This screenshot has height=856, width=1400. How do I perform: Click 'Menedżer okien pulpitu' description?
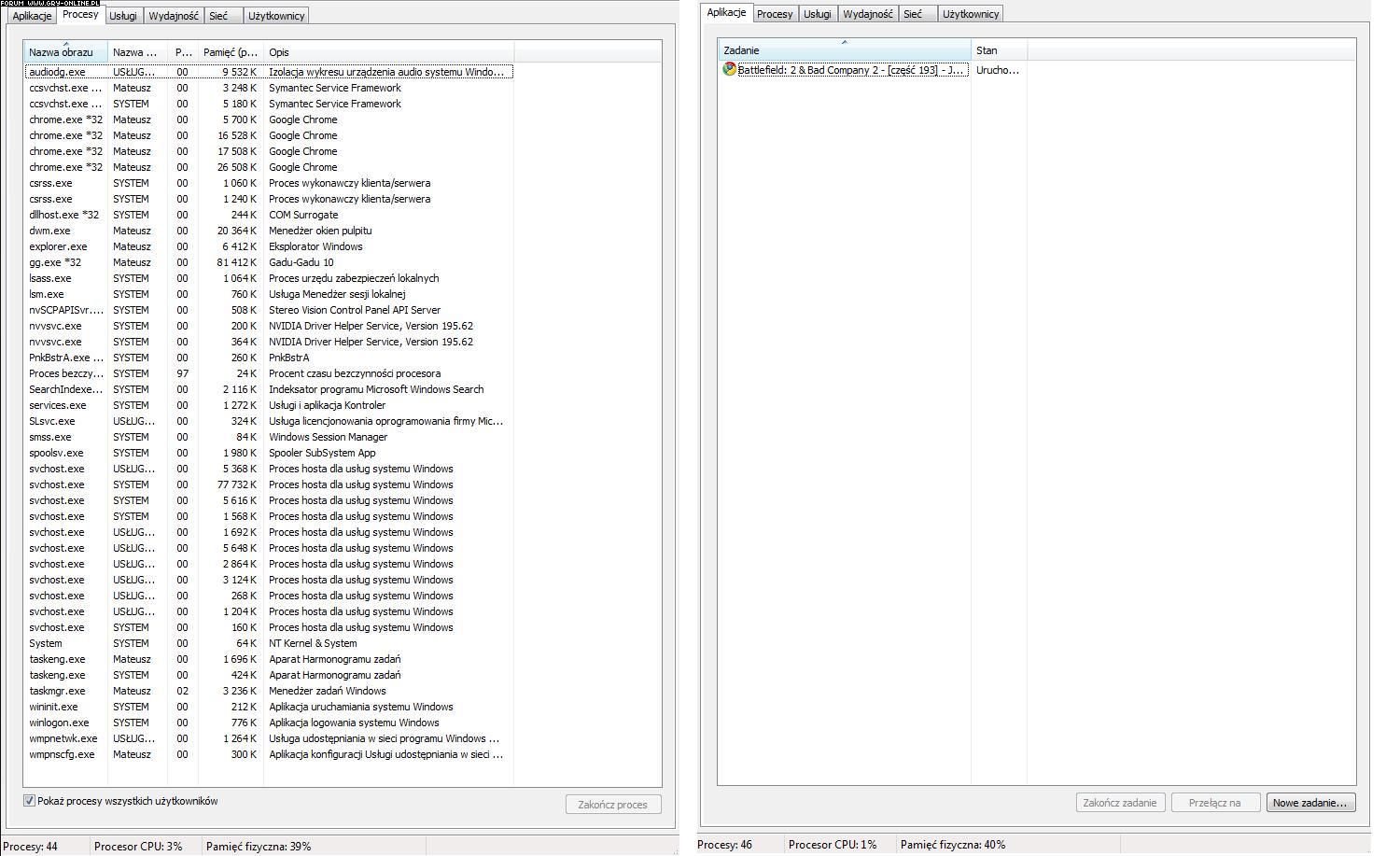[320, 231]
